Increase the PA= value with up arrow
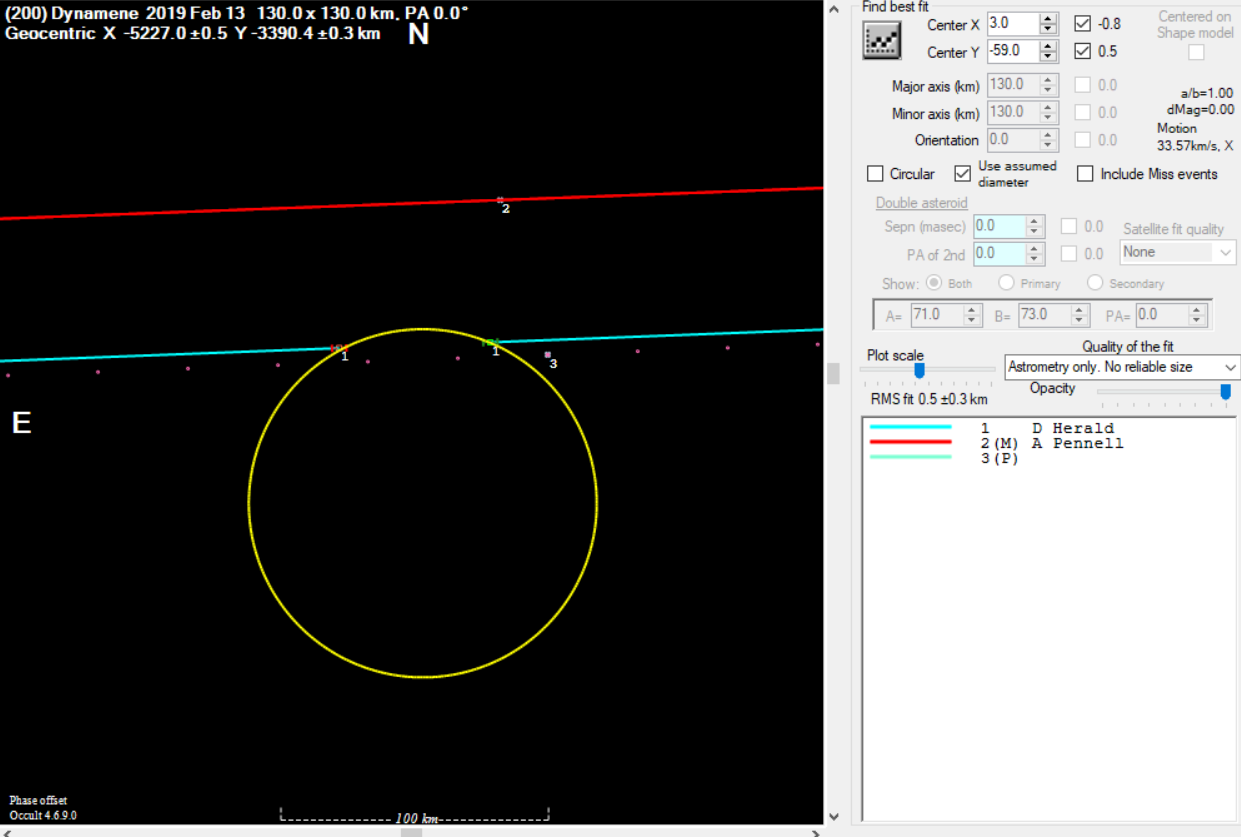Image resolution: width=1241 pixels, height=837 pixels. [1197, 310]
